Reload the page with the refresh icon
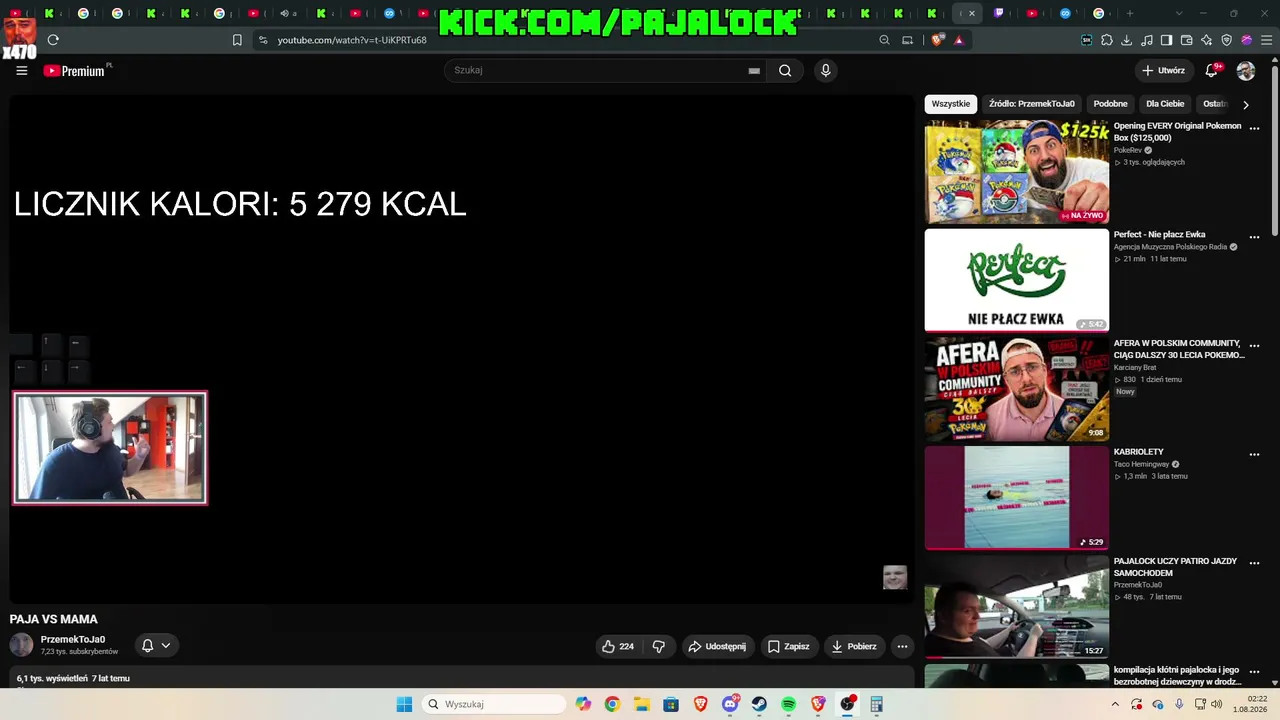 [53, 40]
